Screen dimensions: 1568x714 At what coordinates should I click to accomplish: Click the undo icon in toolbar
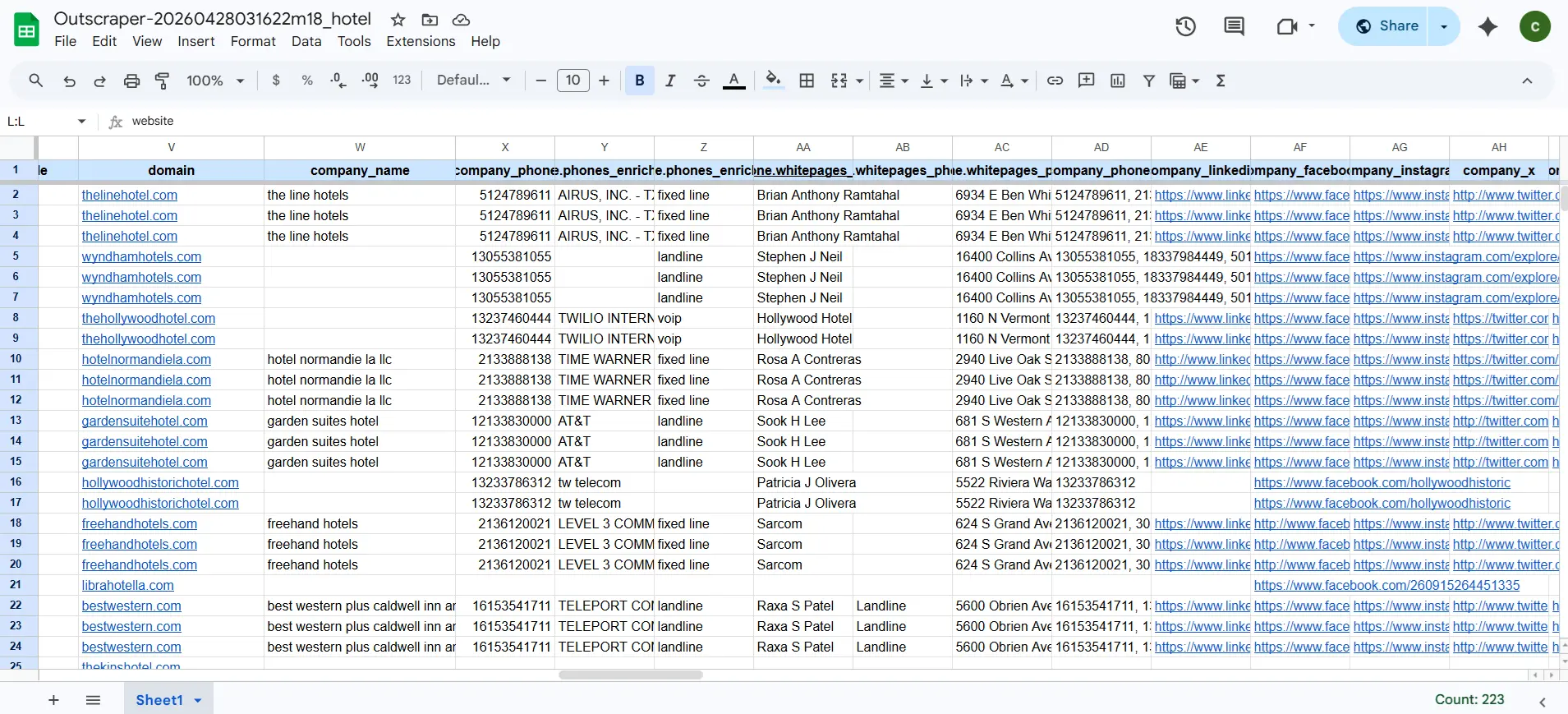coord(69,81)
